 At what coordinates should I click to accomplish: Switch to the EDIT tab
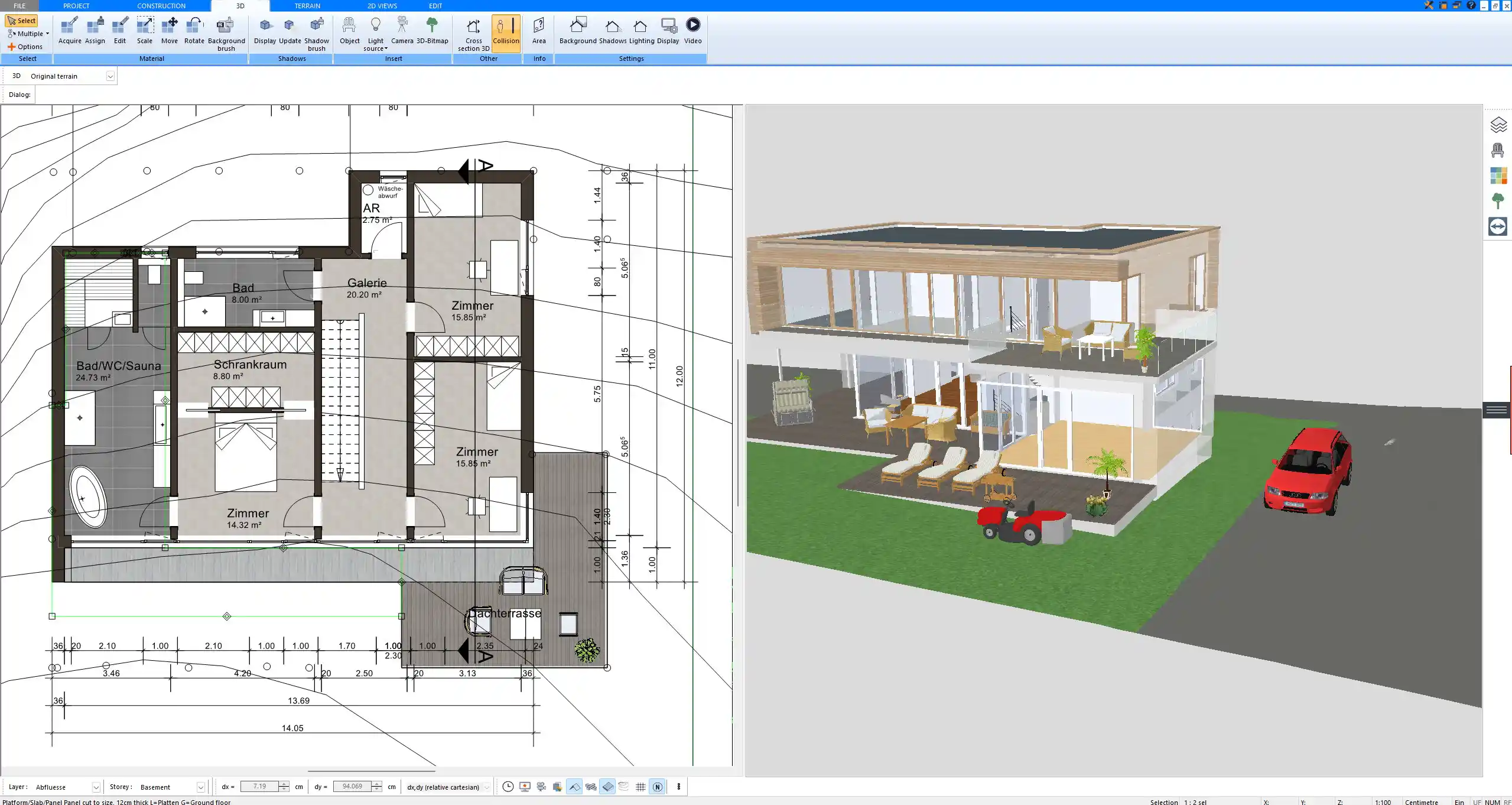pyautogui.click(x=435, y=5)
